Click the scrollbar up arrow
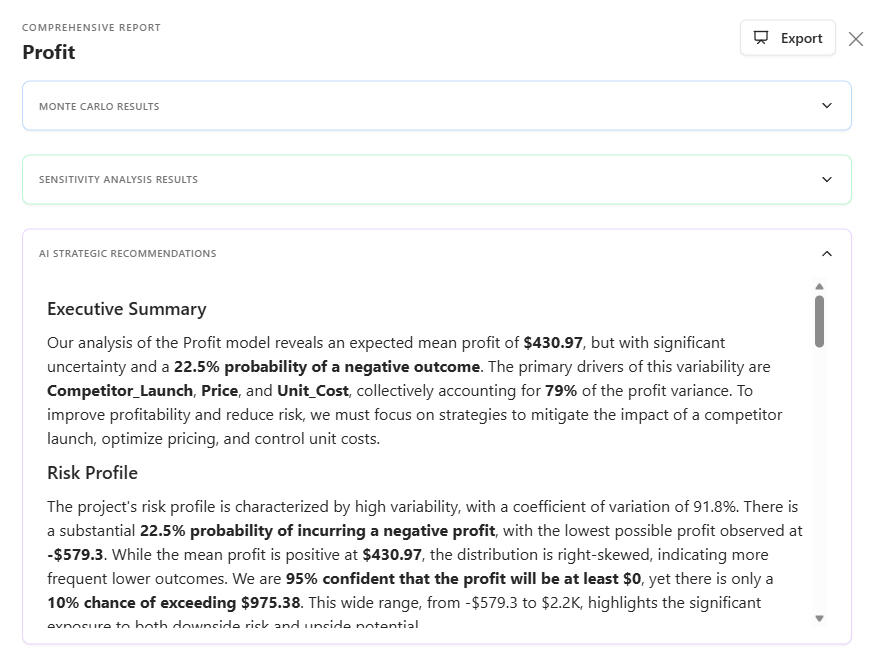The width and height of the screenshot is (886, 653). tap(820, 287)
